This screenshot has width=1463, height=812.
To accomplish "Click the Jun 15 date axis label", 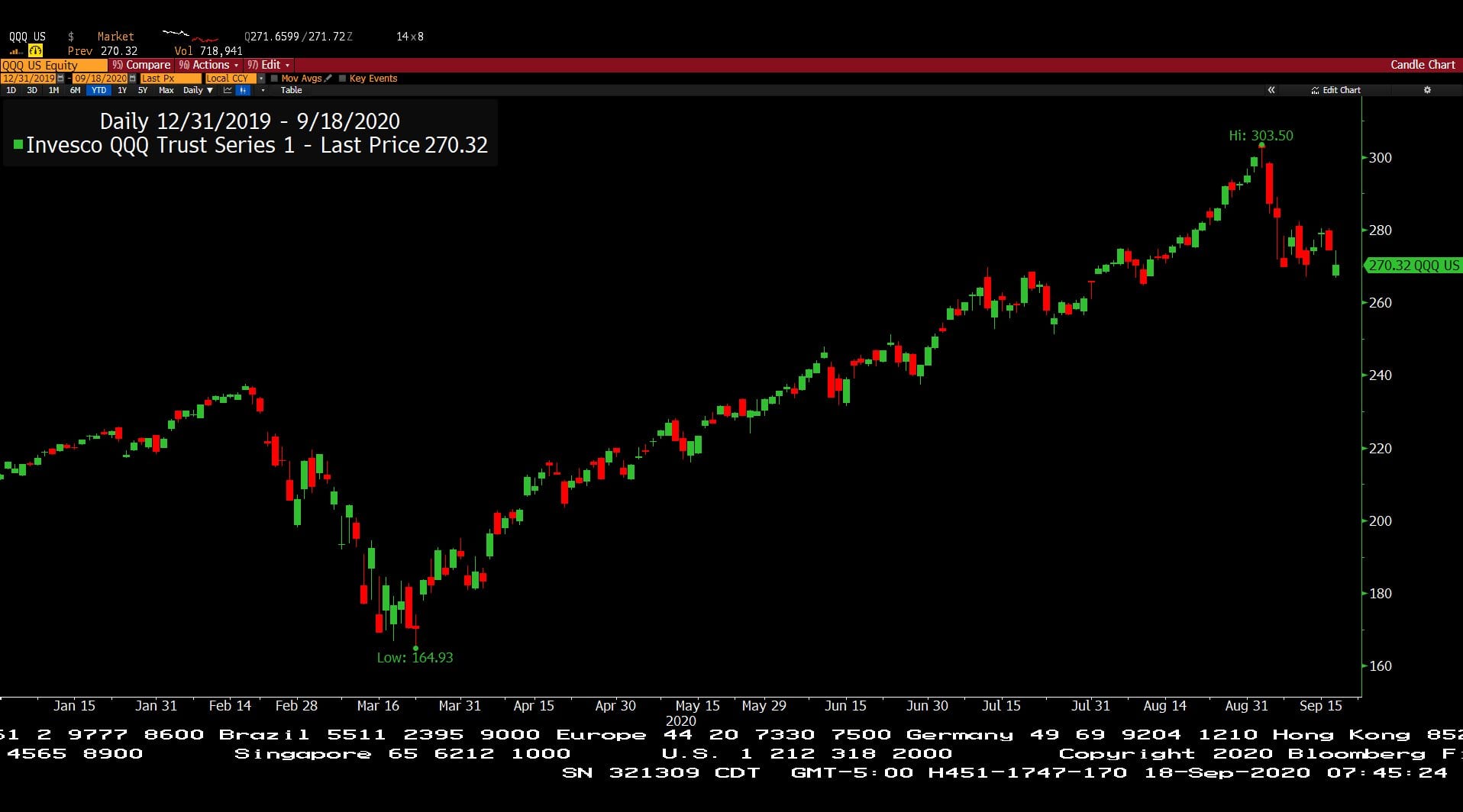I will coord(845,706).
